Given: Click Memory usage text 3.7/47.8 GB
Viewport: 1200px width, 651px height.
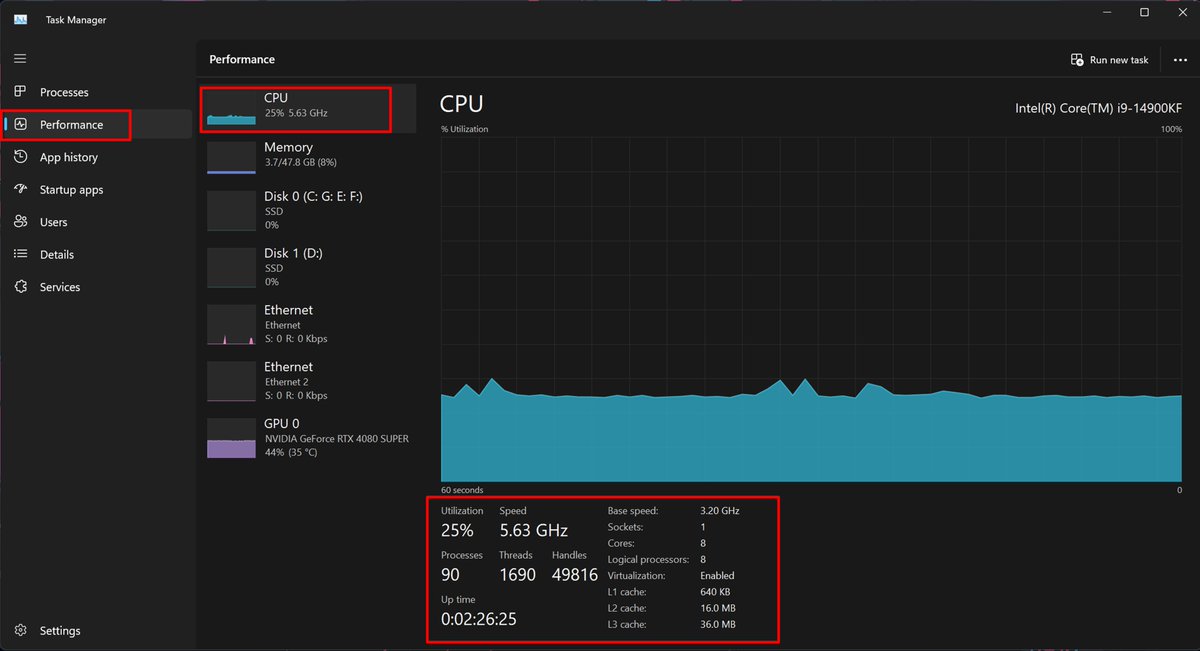Looking at the screenshot, I should click(x=300, y=162).
